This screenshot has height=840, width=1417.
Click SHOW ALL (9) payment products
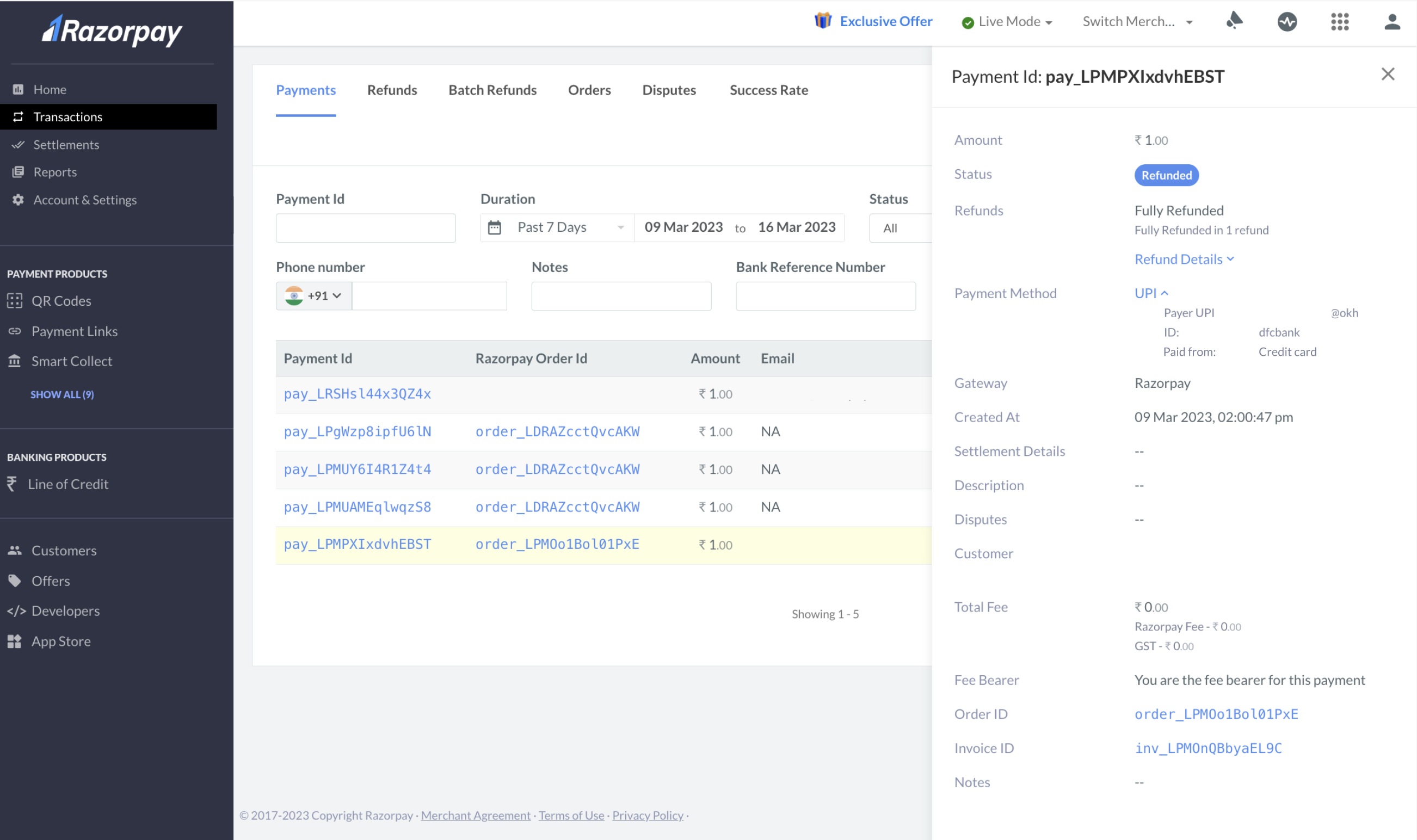[x=62, y=394]
